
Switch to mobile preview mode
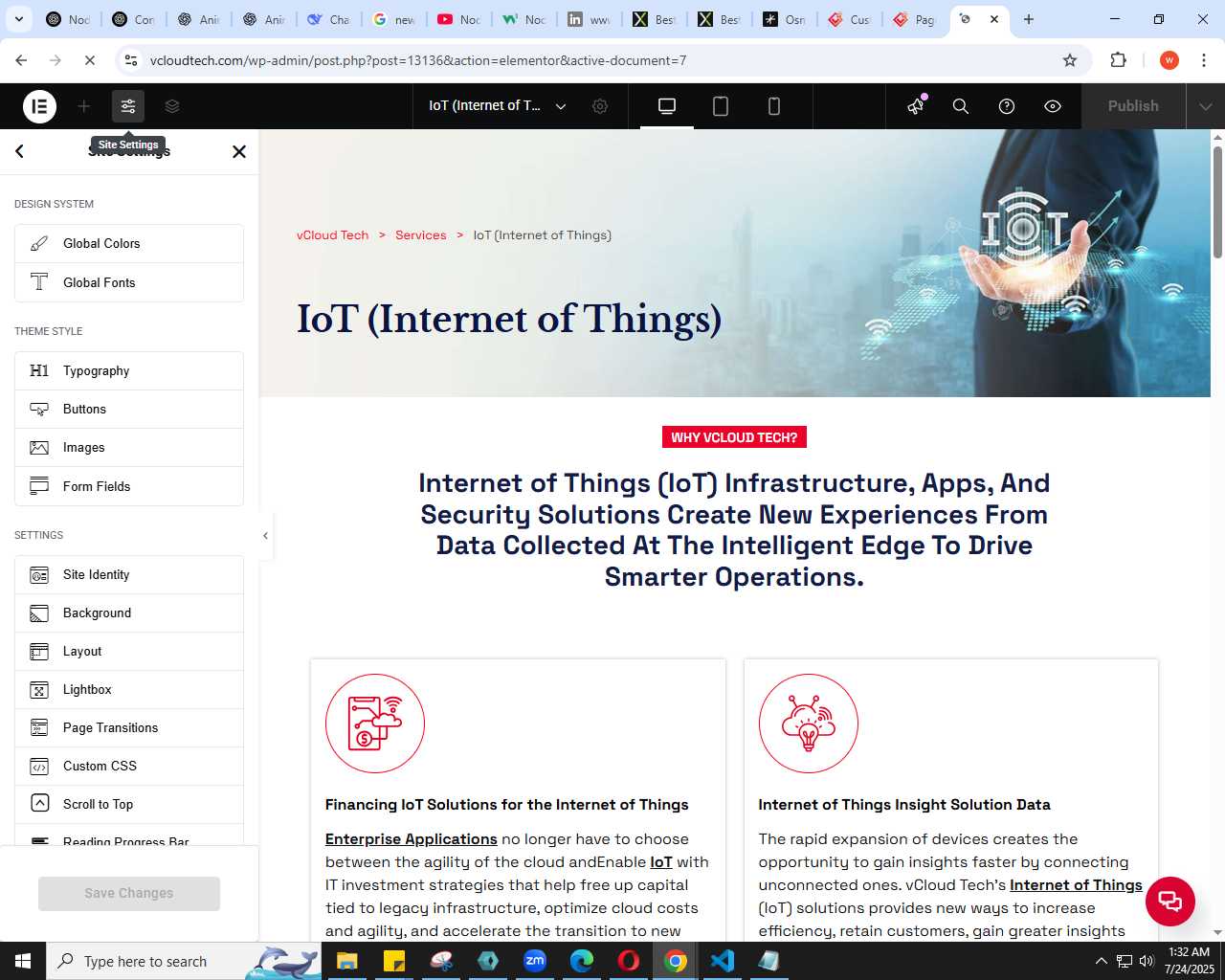coord(774,106)
